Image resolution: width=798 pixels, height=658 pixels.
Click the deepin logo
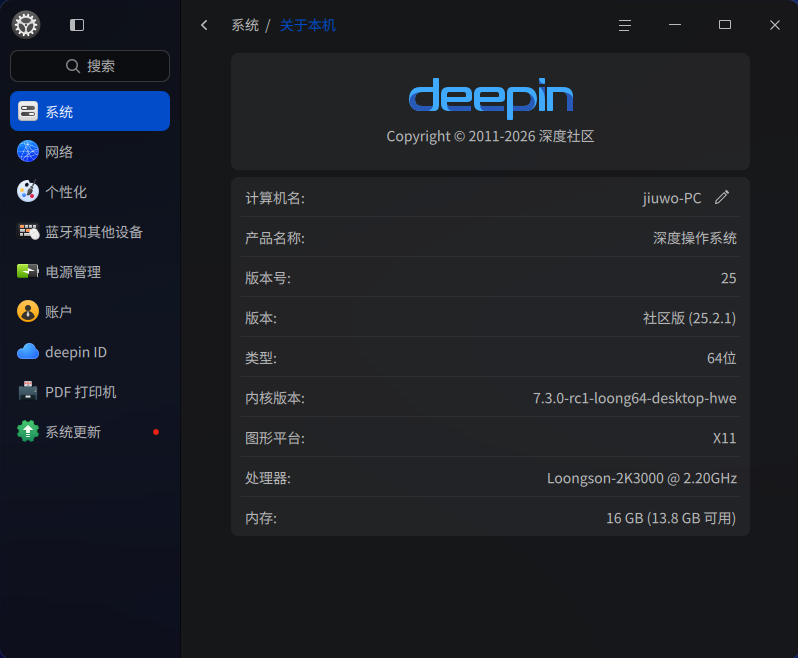pyautogui.click(x=491, y=98)
